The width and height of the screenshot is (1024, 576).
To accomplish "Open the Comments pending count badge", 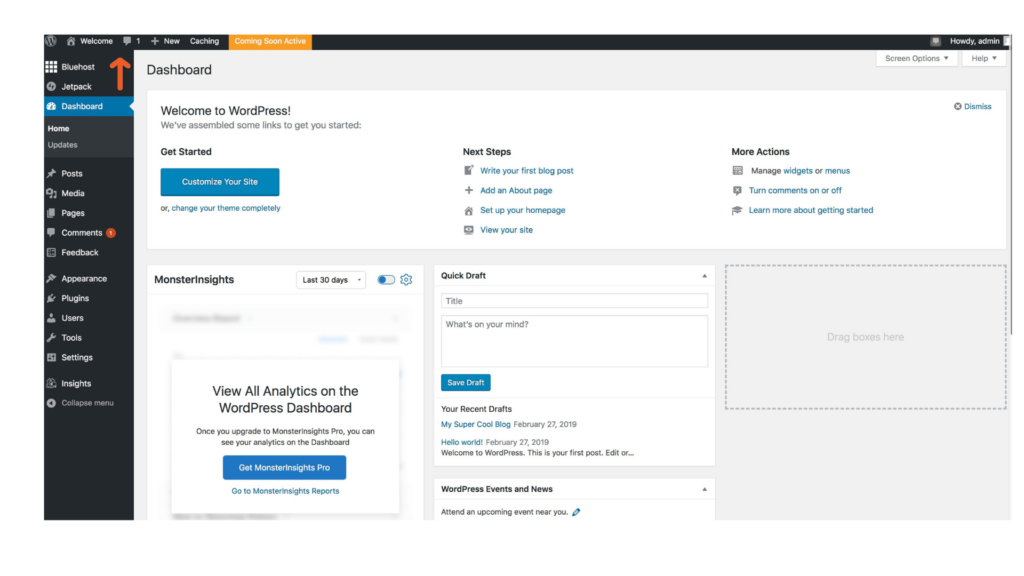I will [111, 233].
